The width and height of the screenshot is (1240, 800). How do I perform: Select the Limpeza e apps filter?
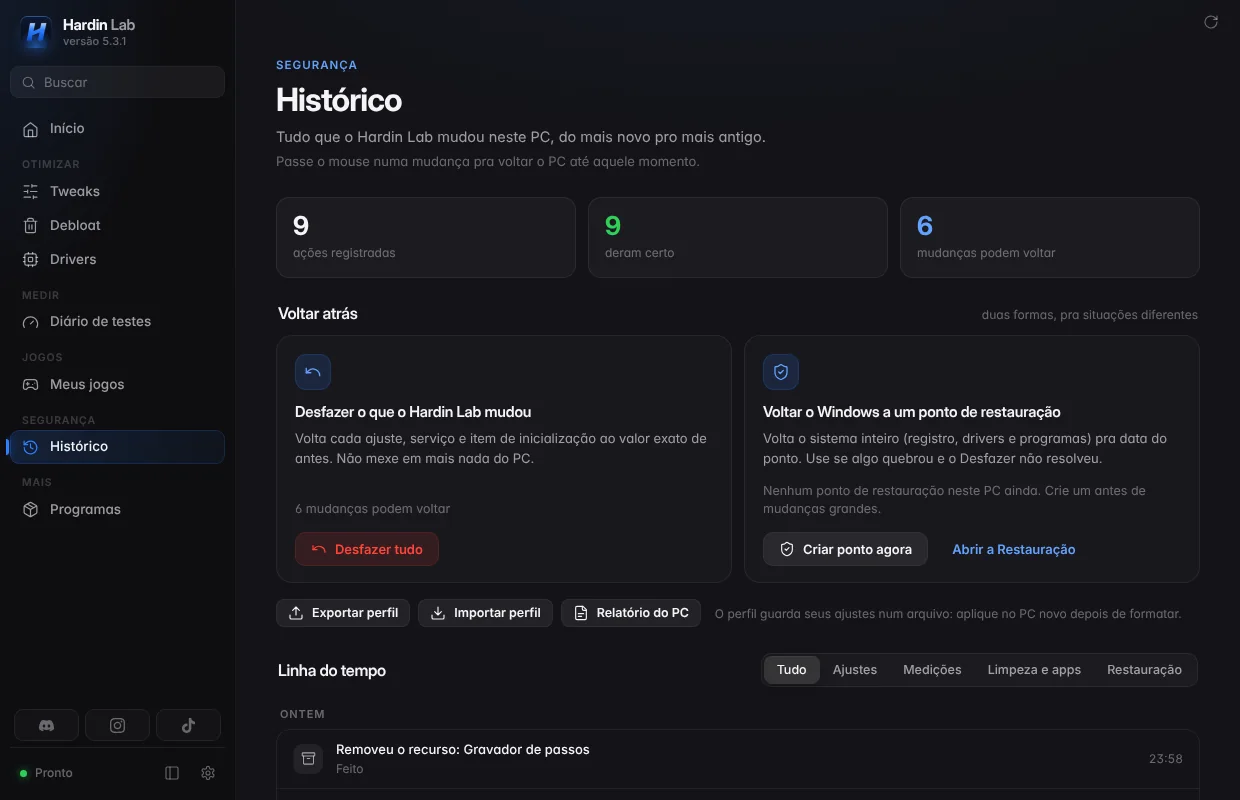(x=1034, y=670)
